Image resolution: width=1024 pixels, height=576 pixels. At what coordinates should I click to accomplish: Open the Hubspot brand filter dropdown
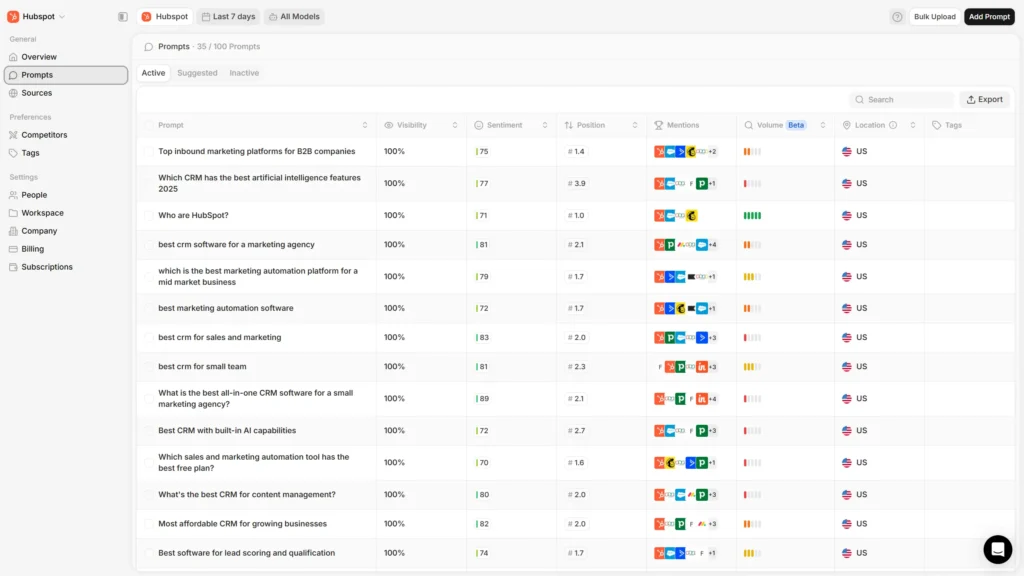(x=165, y=16)
